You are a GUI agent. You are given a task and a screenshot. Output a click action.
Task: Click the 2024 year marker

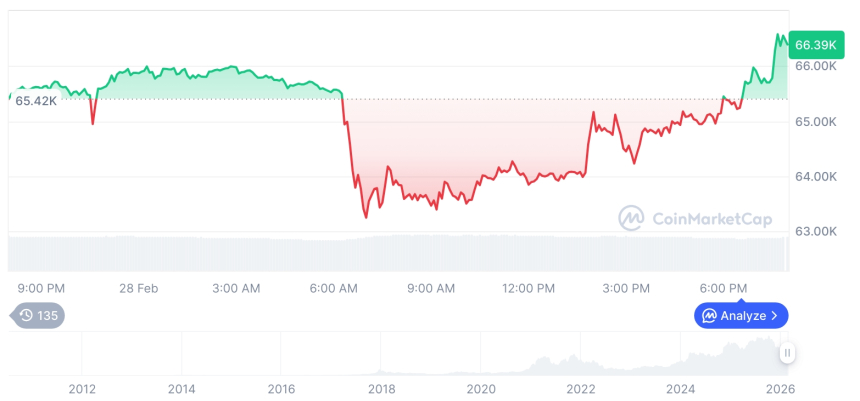coord(681,388)
